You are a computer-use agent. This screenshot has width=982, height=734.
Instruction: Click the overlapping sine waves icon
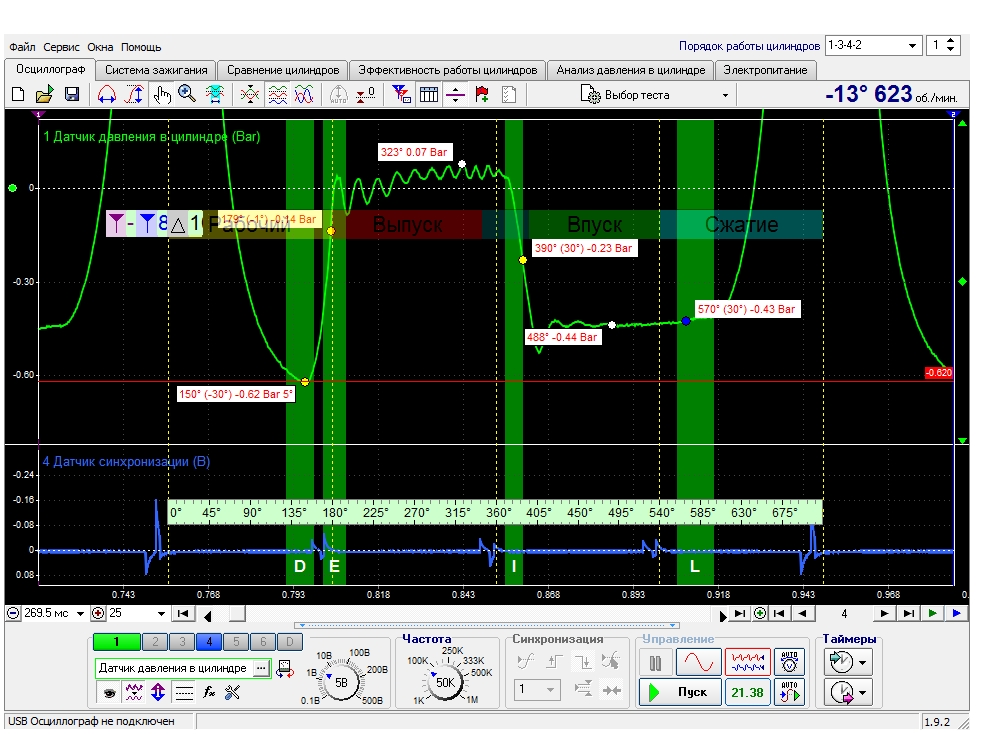coord(304,95)
